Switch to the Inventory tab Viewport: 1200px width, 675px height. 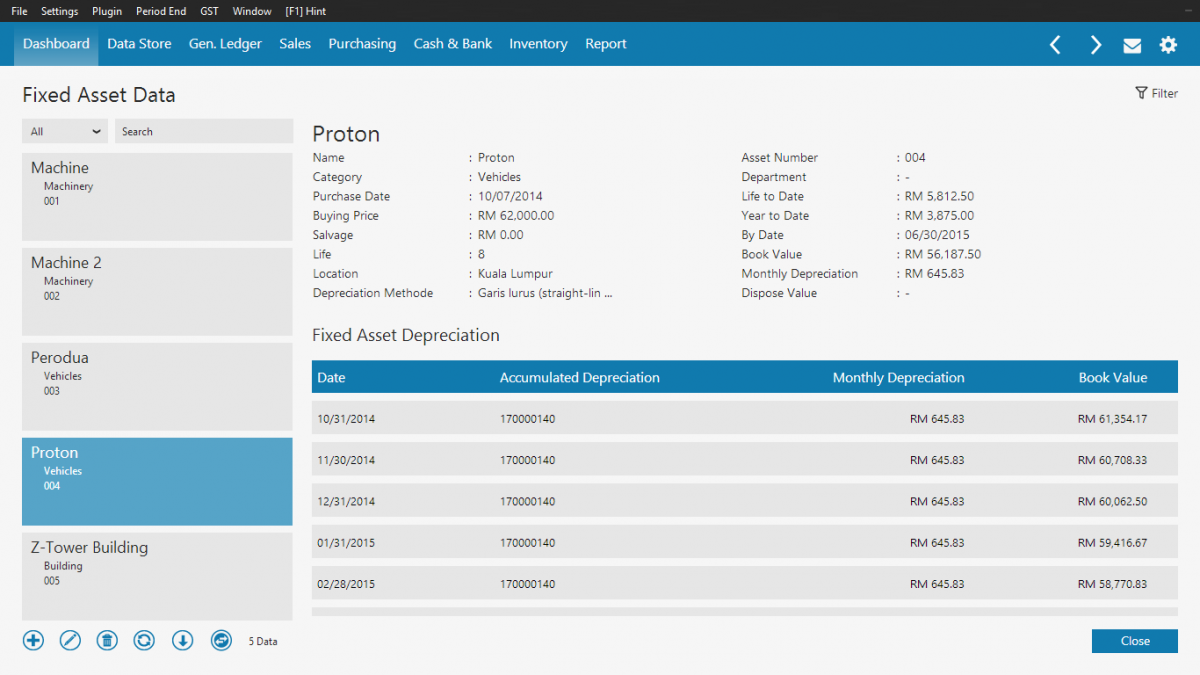click(x=538, y=44)
